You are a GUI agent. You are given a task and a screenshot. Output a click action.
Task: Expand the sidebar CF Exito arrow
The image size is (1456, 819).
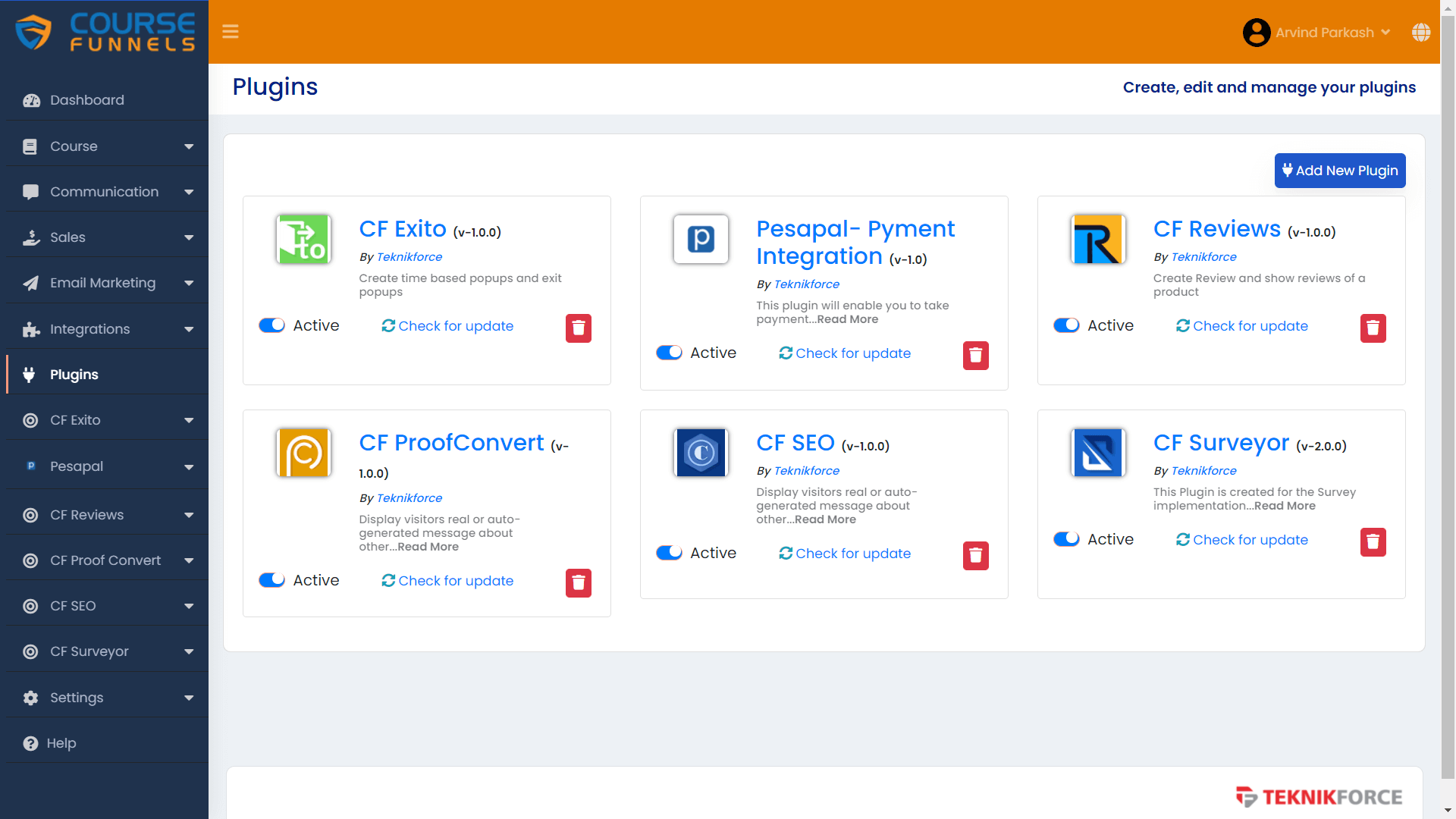pyautogui.click(x=189, y=420)
